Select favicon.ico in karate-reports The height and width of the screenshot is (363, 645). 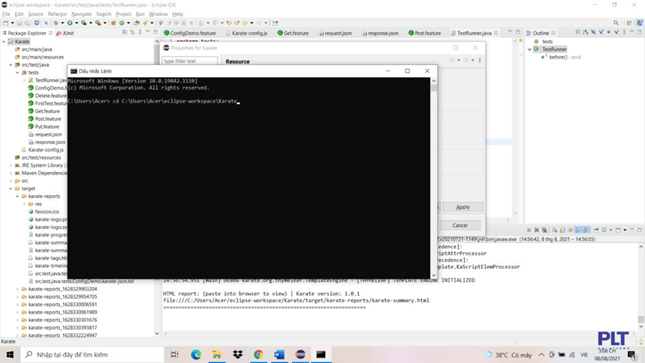44,212
